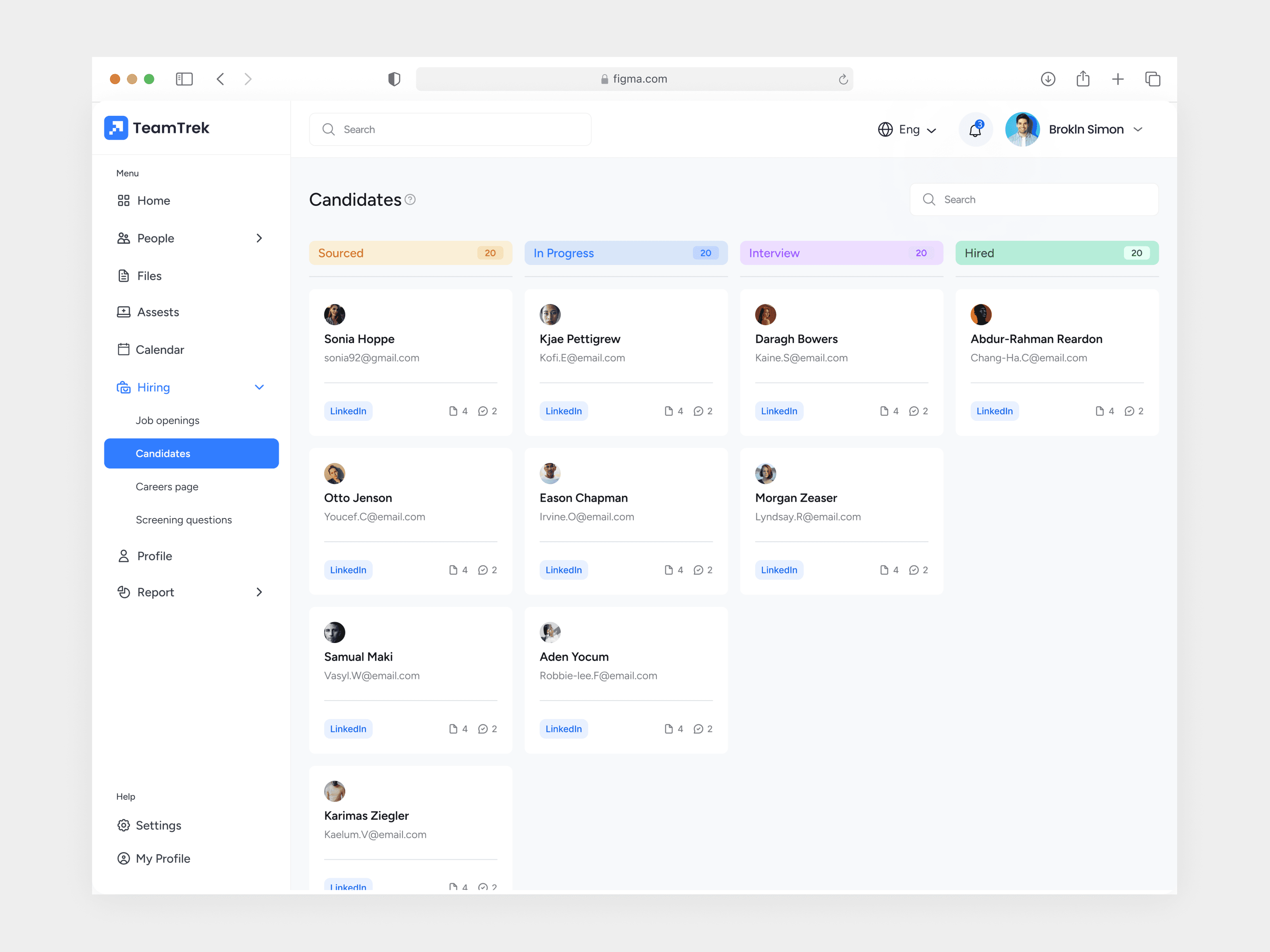This screenshot has width=1270, height=952.
Task: Click the browser share icon
Action: (1083, 79)
